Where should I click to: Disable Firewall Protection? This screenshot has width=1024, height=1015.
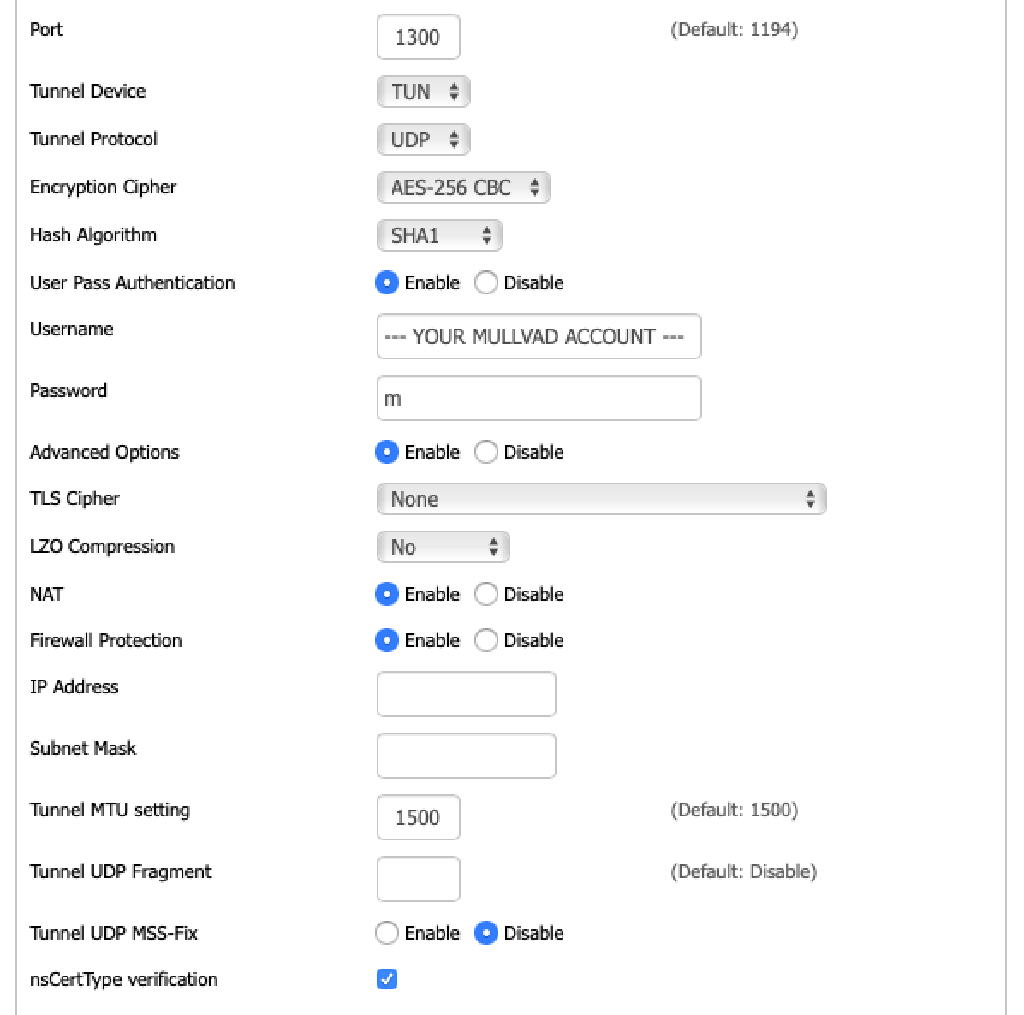point(486,640)
